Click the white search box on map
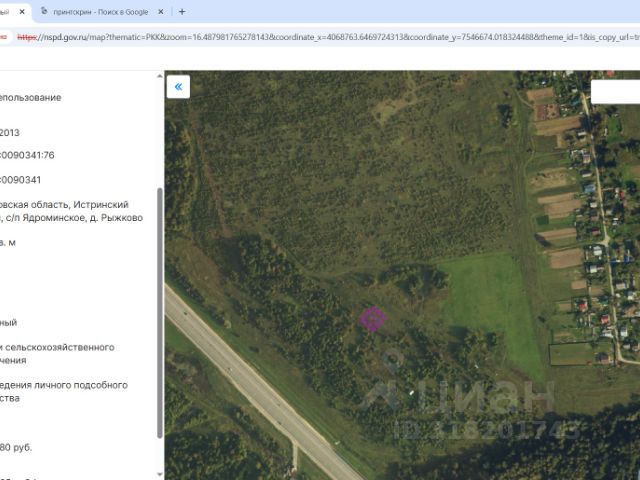 tap(616, 92)
